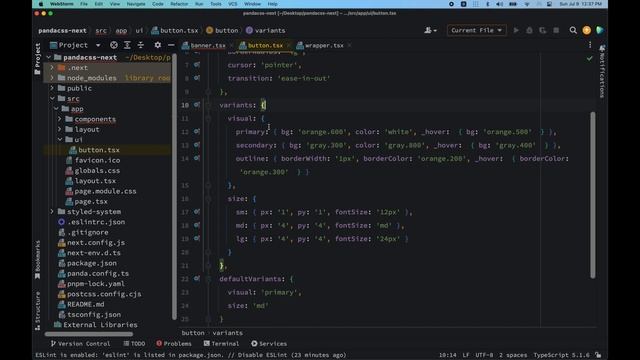This screenshot has width=640, height=360.
Task: Click Collapse All icon in Project panel
Action: [x=141, y=45]
